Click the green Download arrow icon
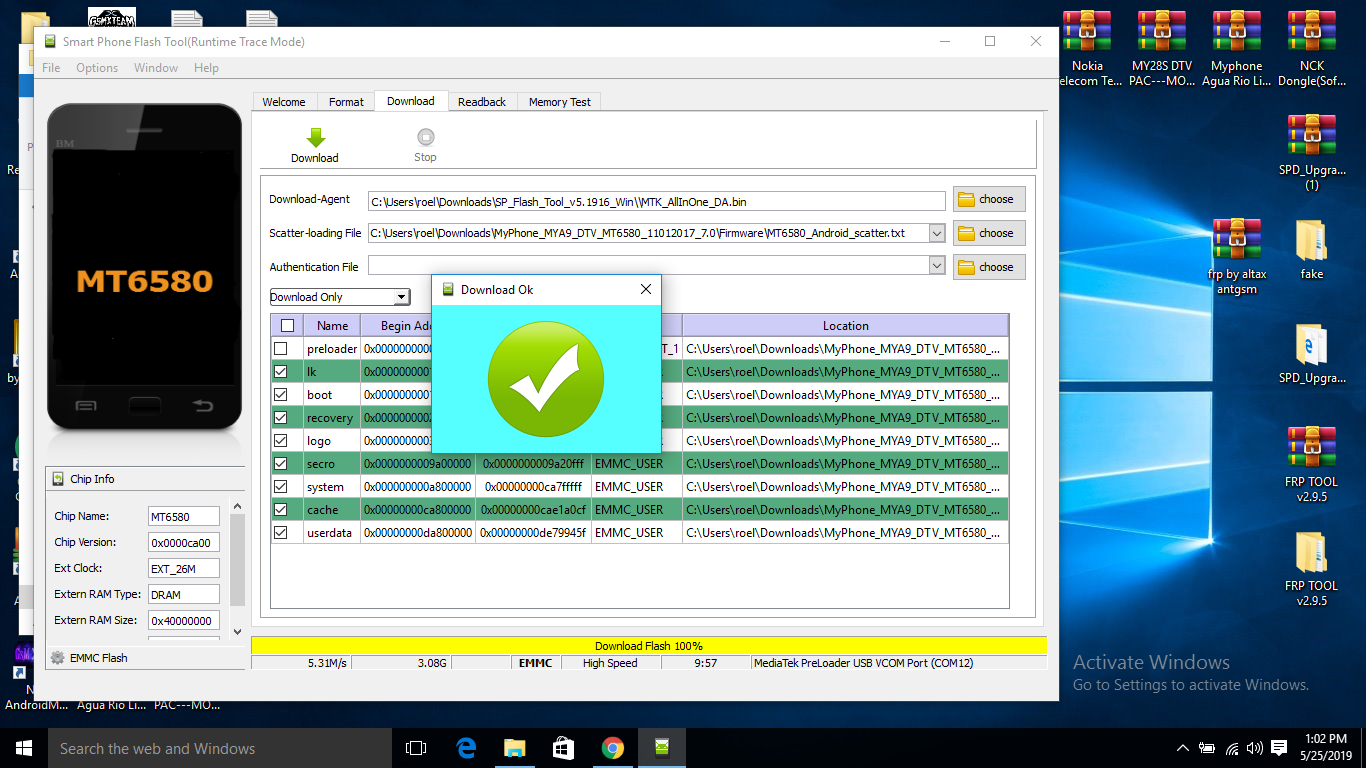Viewport: 1366px width, 768px height. [315, 138]
